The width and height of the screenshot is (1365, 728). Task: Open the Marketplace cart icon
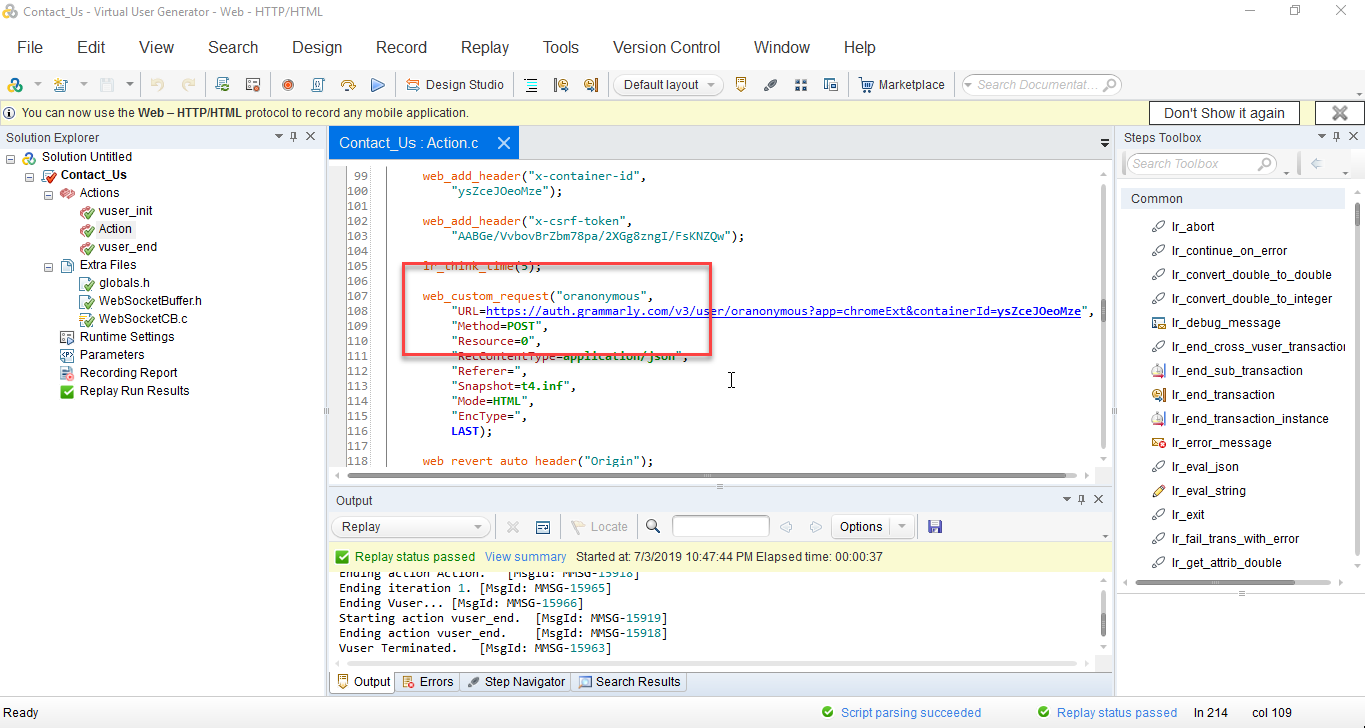pyautogui.click(x=866, y=85)
